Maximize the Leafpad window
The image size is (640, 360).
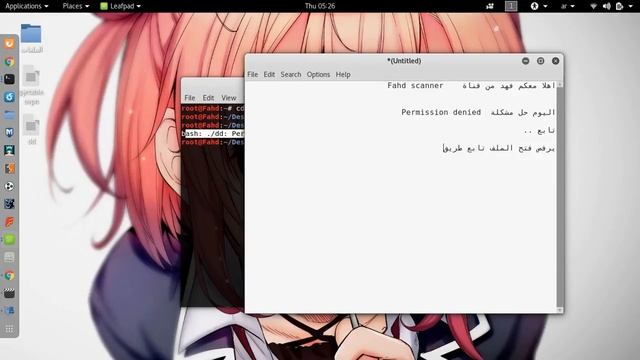tap(540, 61)
